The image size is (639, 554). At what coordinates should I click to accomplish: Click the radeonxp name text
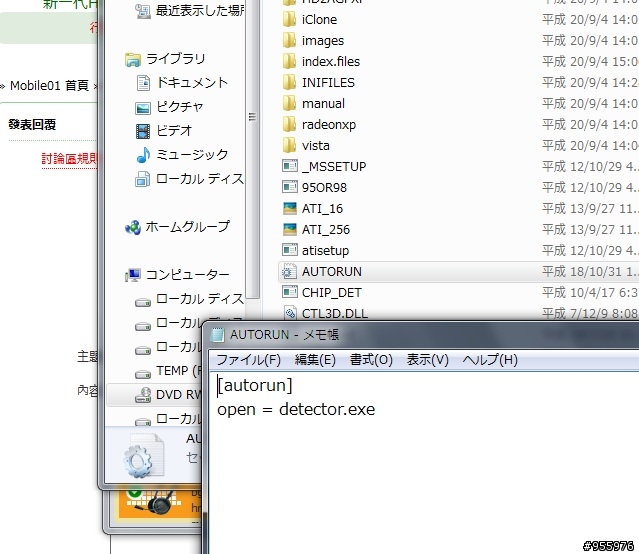click(329, 125)
